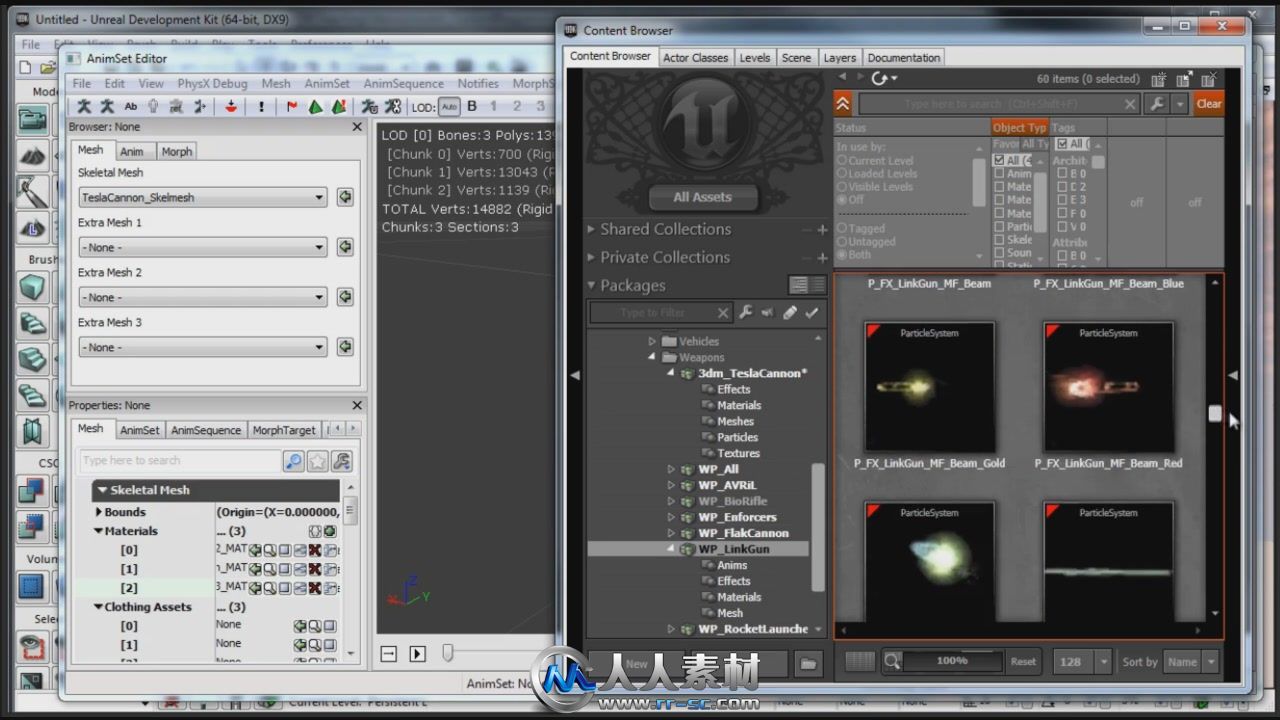The height and width of the screenshot is (720, 1280).
Task: Toggle the 'All' checkbox under Object Type
Action: click(999, 160)
